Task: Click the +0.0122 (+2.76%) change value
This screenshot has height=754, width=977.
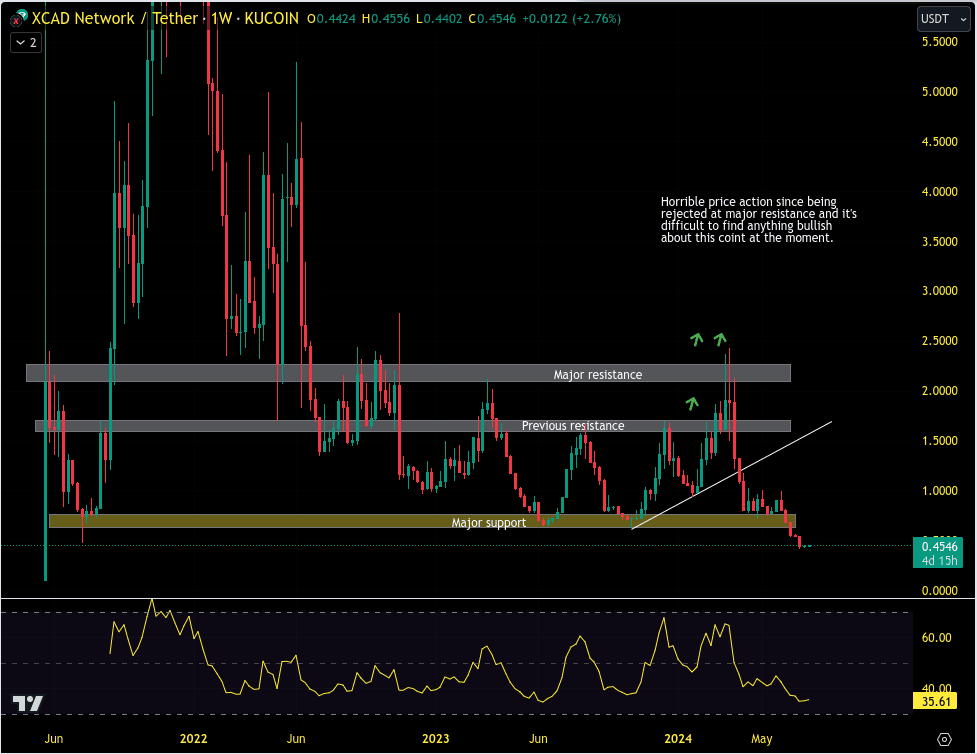Action: [571, 19]
